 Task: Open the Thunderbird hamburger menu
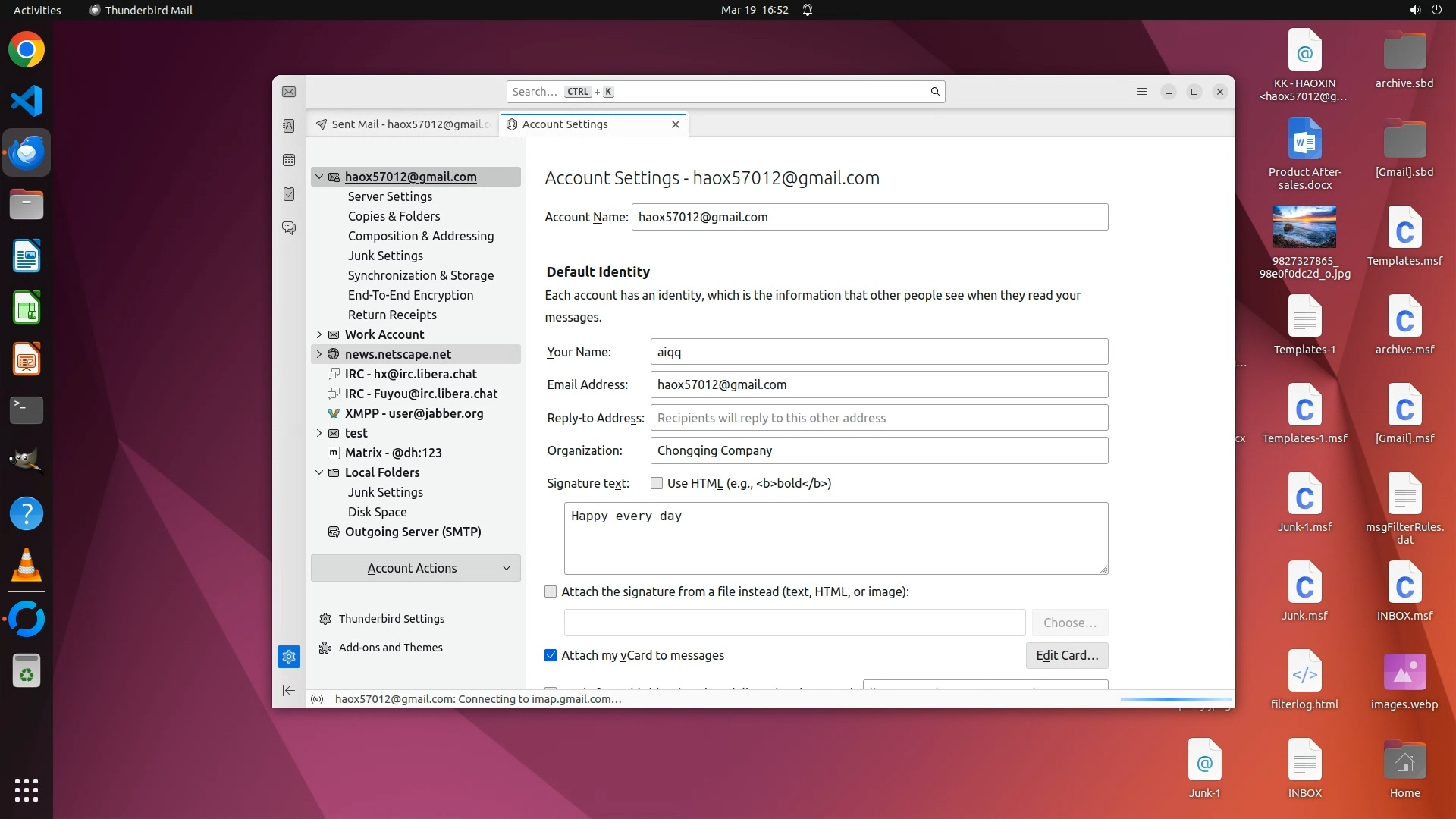tap(1142, 92)
